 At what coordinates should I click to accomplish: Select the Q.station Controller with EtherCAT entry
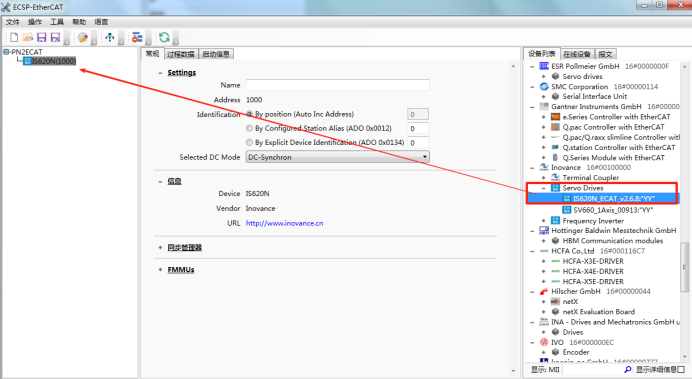point(619,147)
